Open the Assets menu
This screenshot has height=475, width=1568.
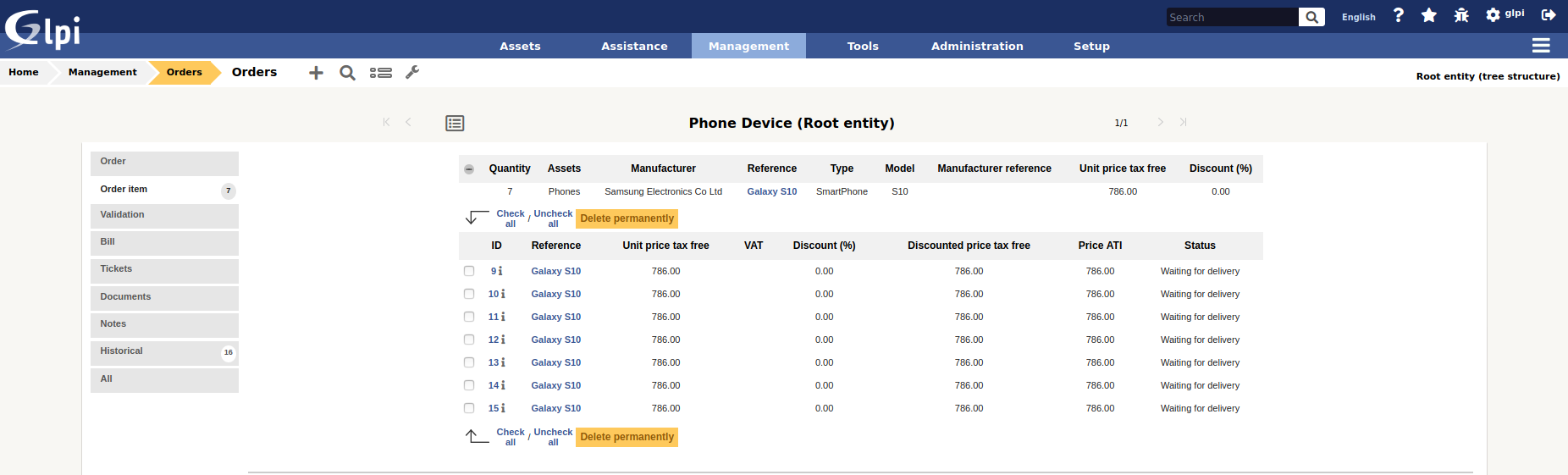click(x=520, y=46)
